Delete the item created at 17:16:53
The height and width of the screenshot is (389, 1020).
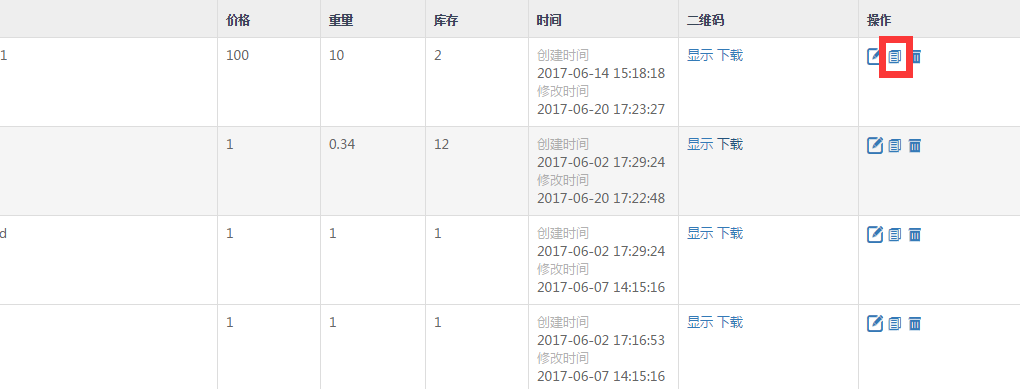915,324
